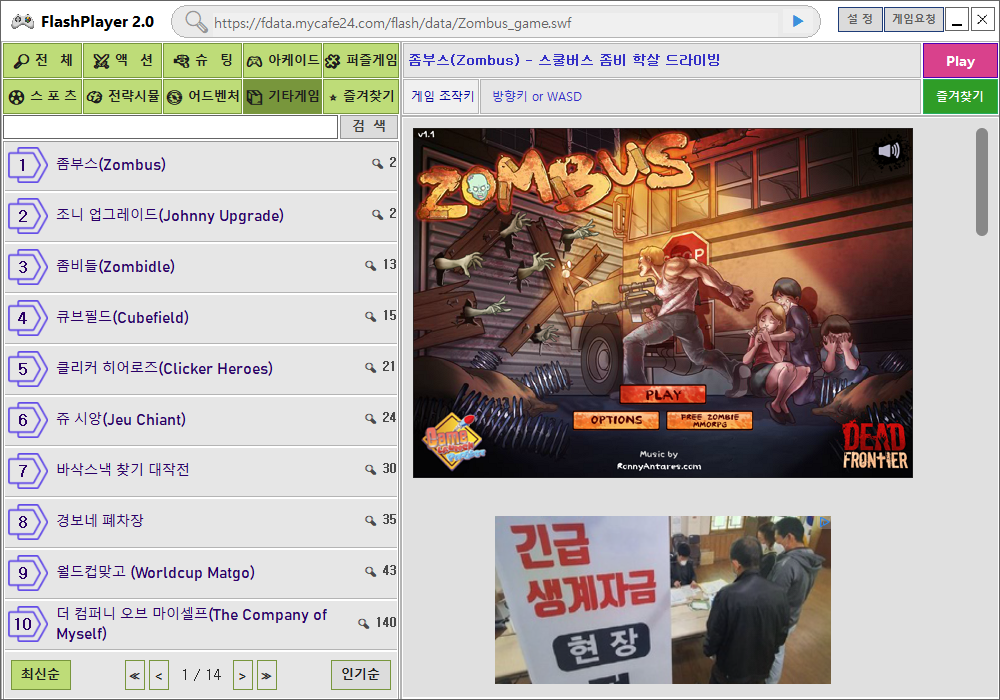This screenshot has height=700, width=1000.
Task: Select the 스포츠 category tab
Action: (43, 96)
